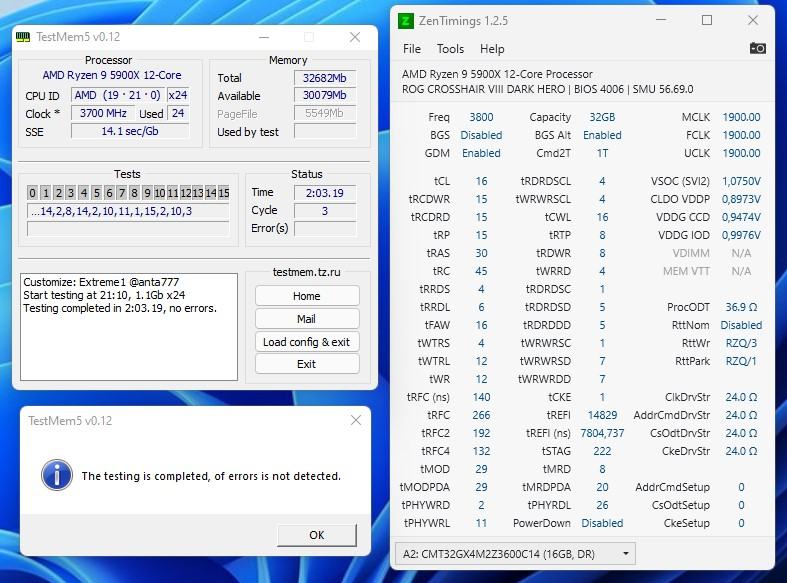
Task: Click the empty Error(s) field
Action: 325,229
